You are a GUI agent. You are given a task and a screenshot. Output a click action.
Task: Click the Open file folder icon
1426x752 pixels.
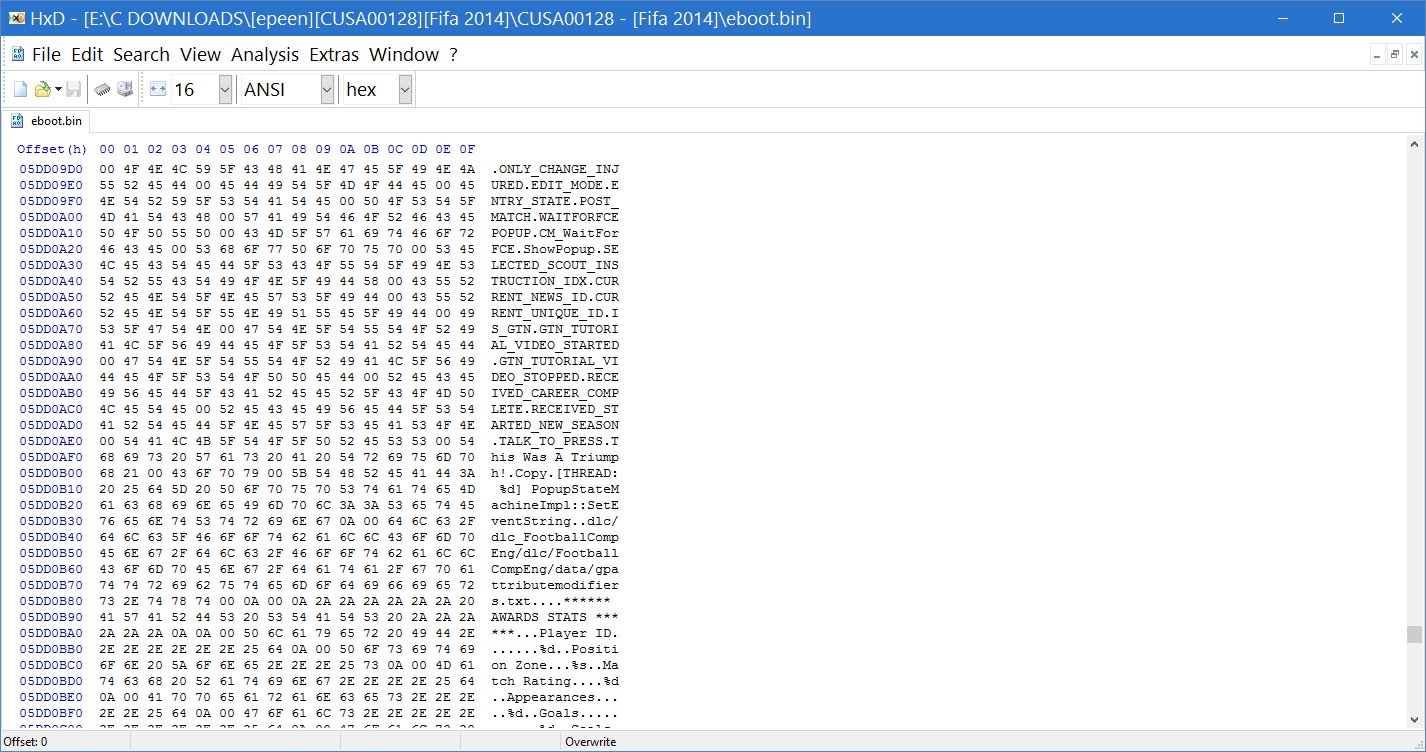[x=42, y=90]
